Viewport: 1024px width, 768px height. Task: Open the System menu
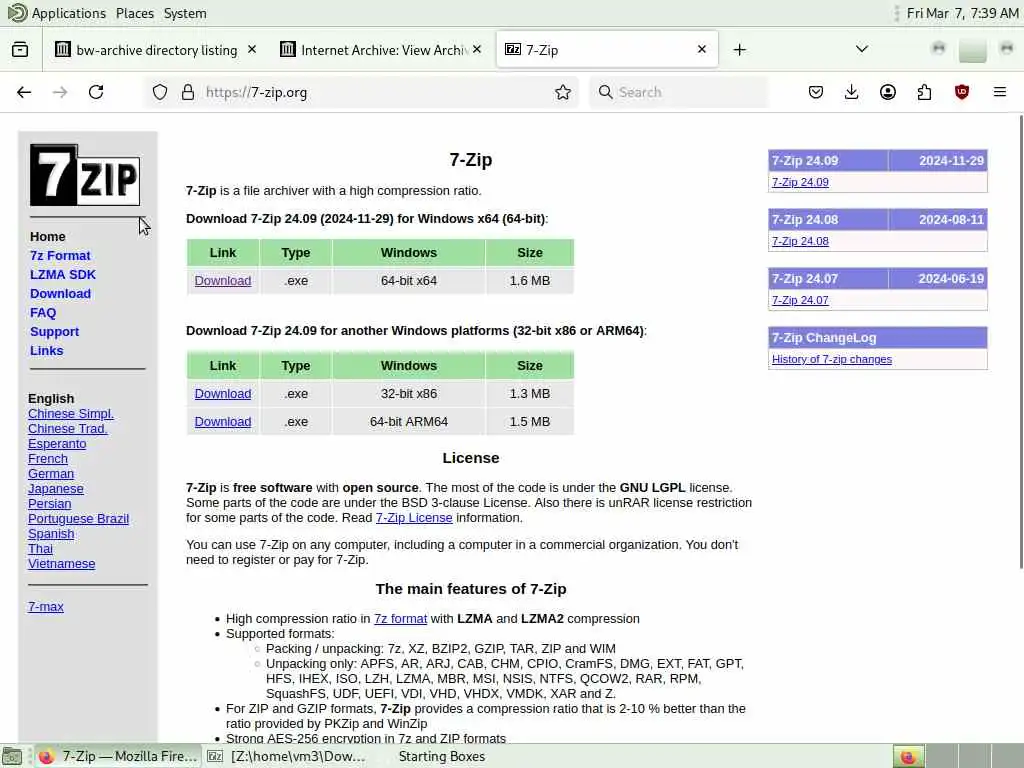tap(185, 13)
